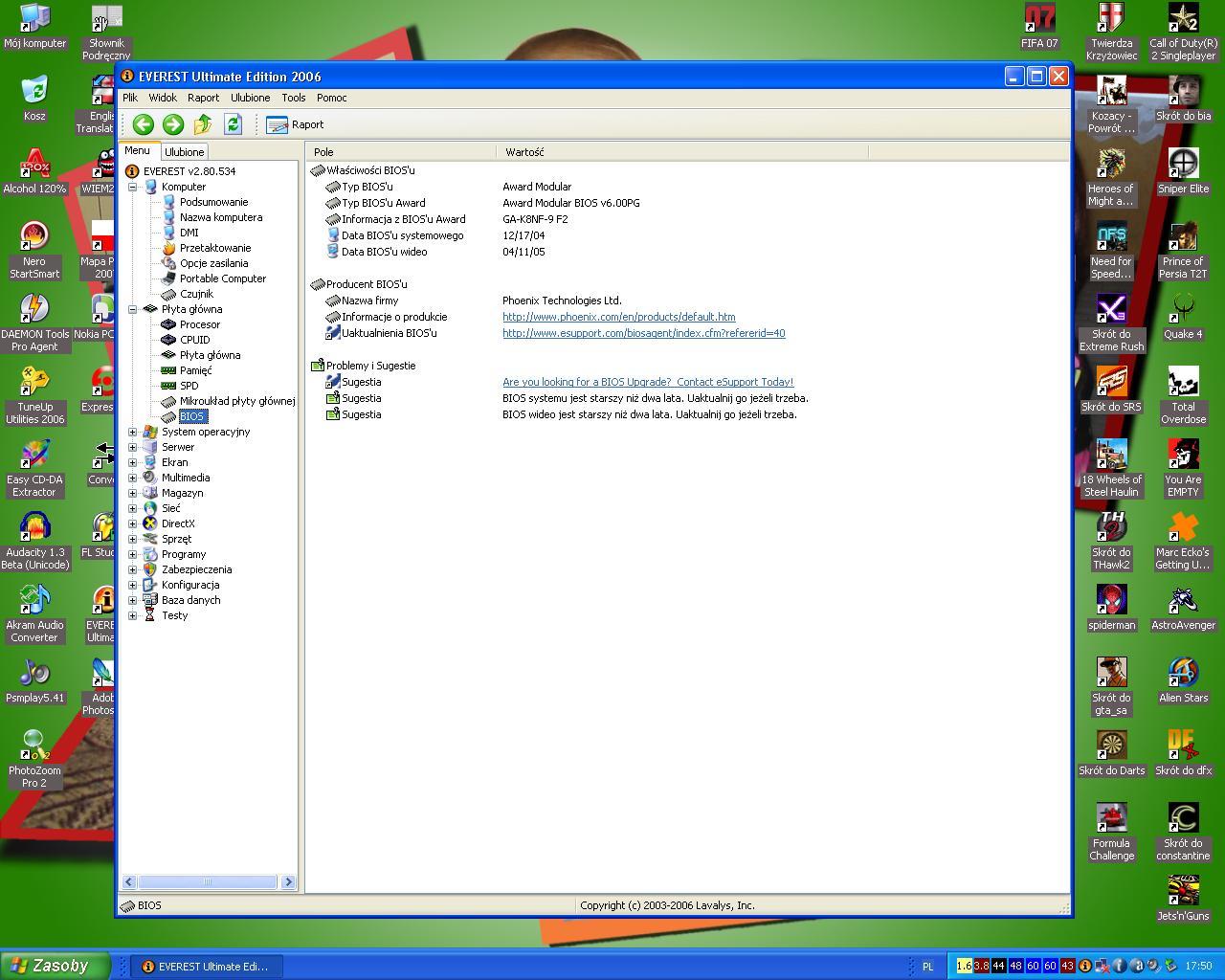
Task: Click the Nazwa firmy row
Action: point(687,301)
